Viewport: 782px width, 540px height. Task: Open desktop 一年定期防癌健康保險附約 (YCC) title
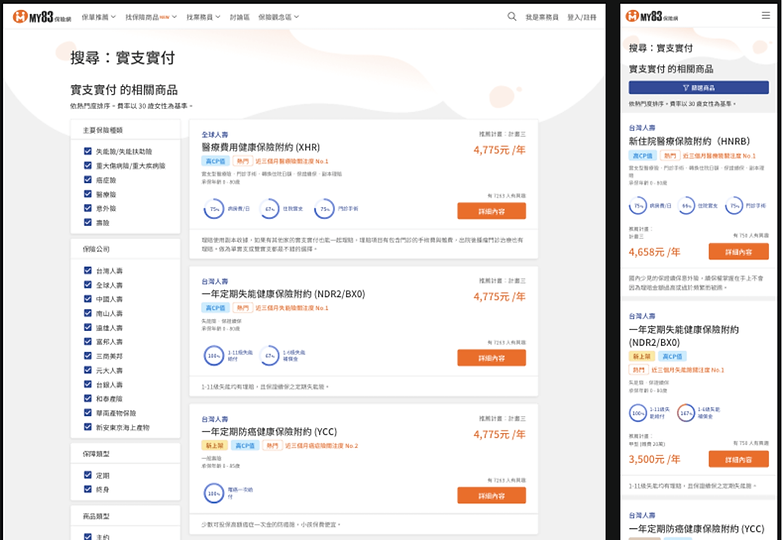point(269,432)
